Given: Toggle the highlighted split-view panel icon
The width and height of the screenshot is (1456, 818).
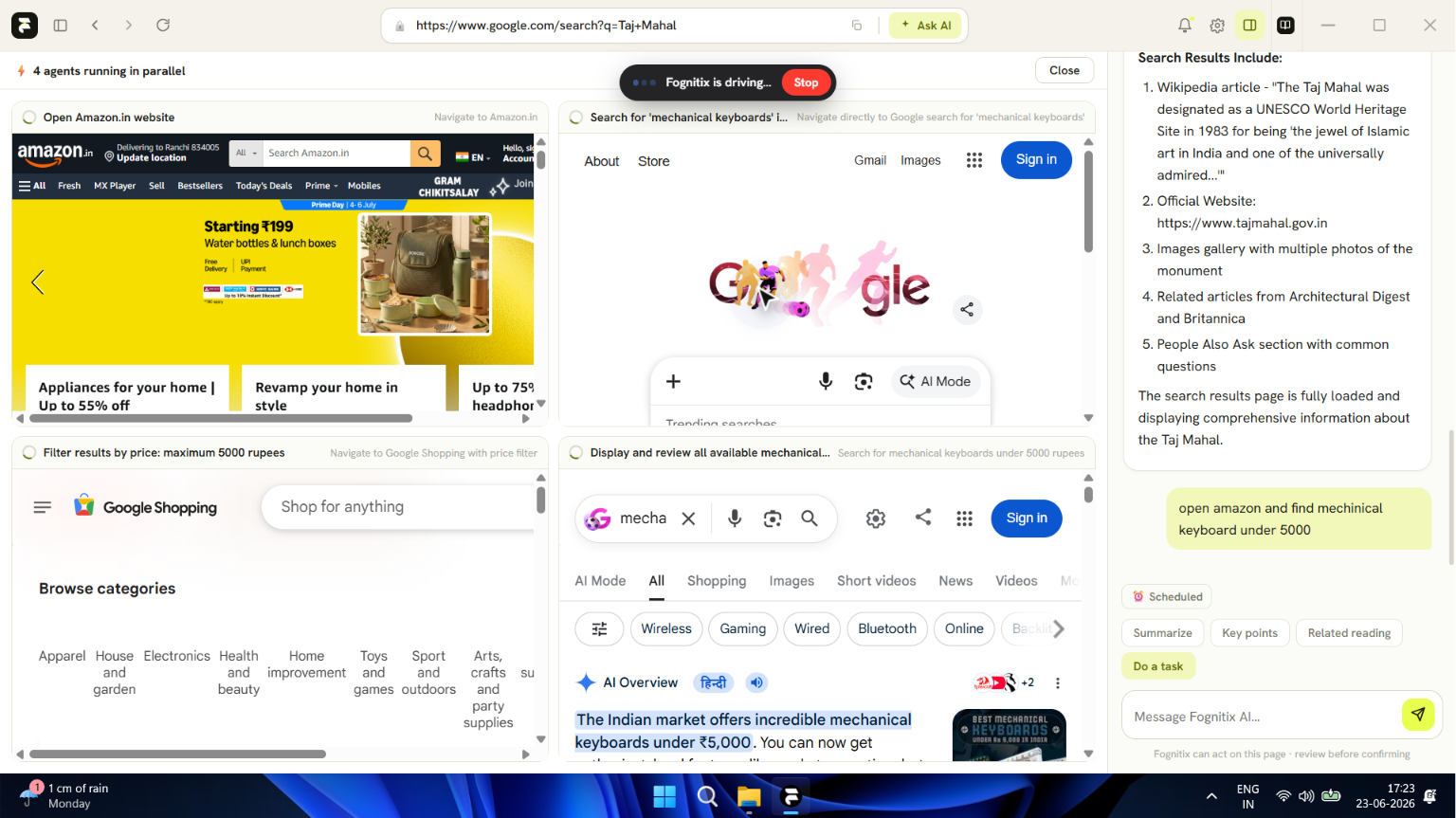Looking at the screenshot, I should [x=1250, y=26].
